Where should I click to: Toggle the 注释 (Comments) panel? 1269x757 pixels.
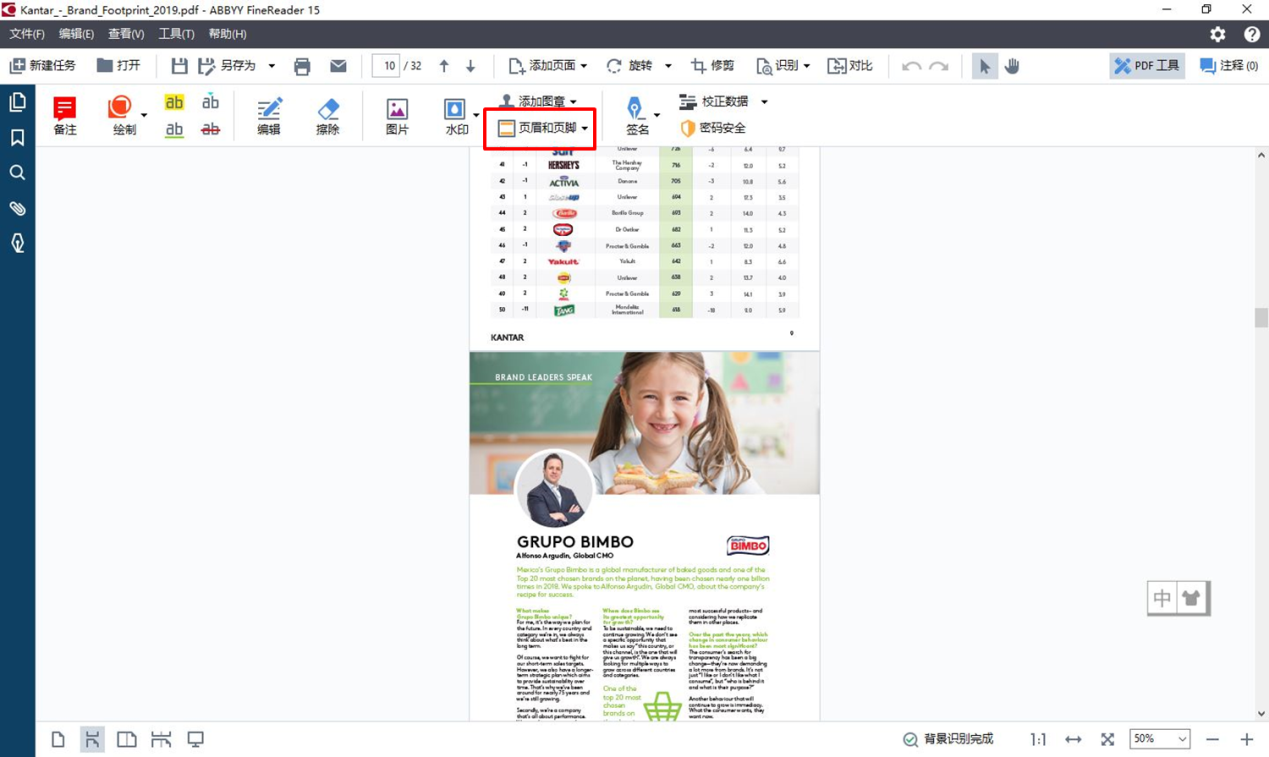[1229, 66]
